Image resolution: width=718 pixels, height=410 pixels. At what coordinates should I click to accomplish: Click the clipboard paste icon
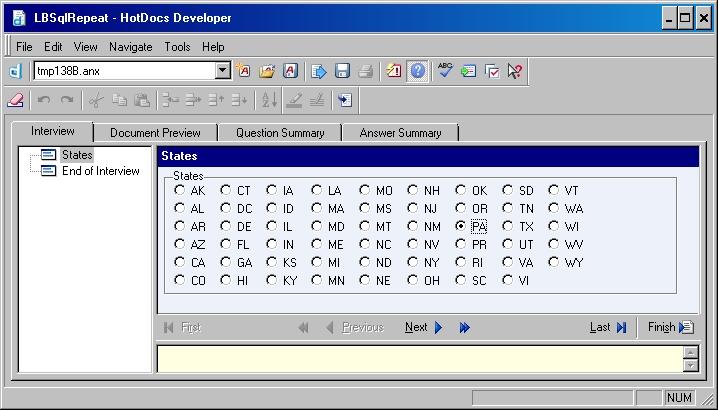[x=142, y=100]
